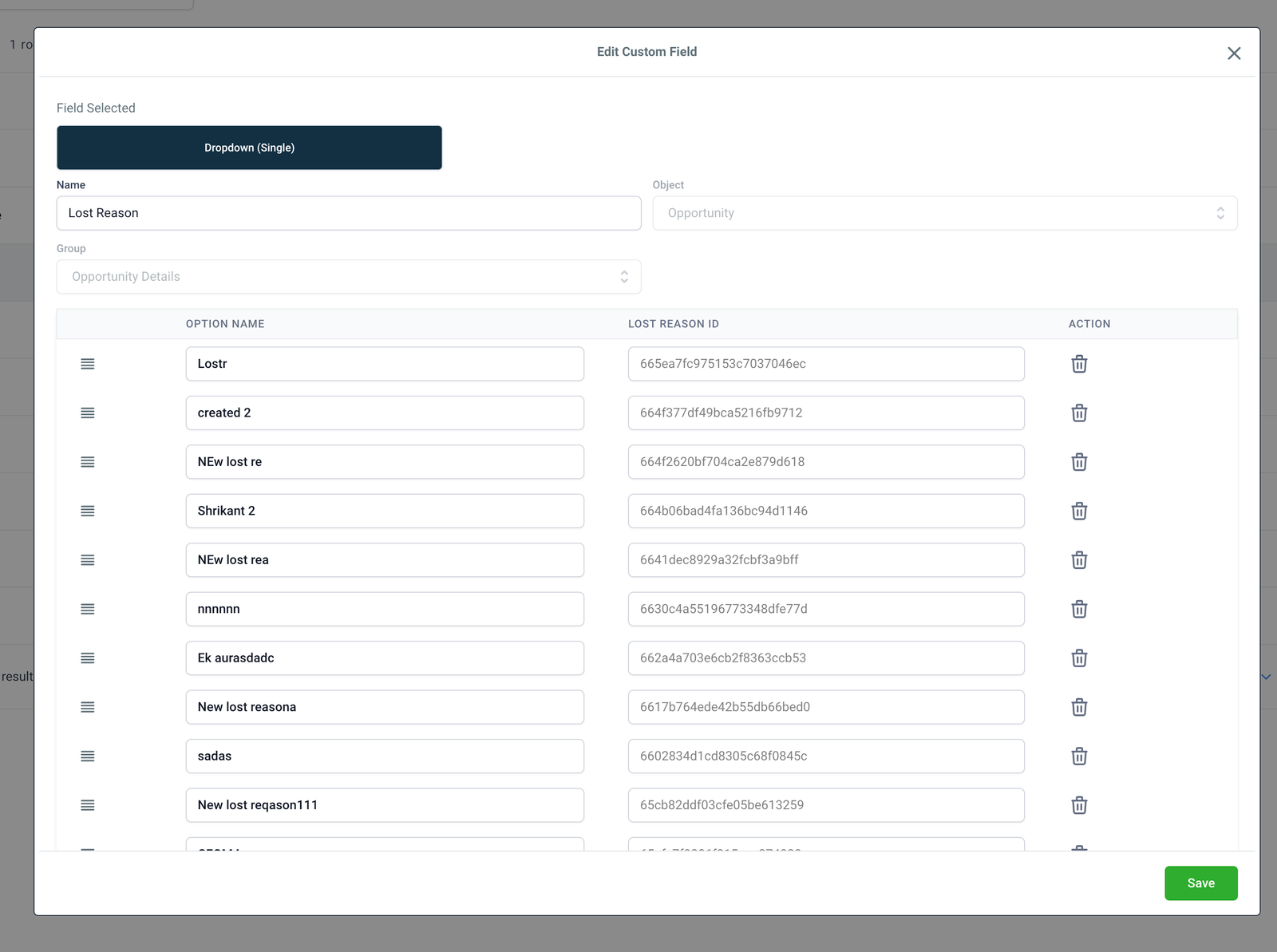Click the Name input field
The image size is (1277, 952).
pyautogui.click(x=349, y=213)
